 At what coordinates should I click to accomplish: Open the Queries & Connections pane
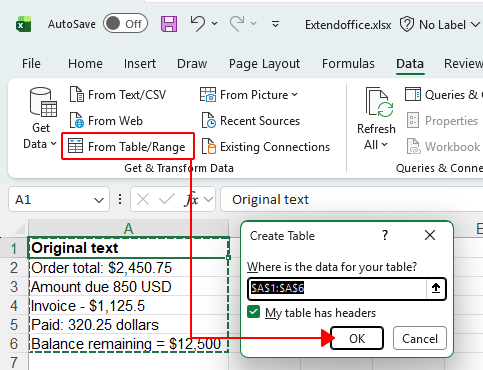click(x=443, y=95)
